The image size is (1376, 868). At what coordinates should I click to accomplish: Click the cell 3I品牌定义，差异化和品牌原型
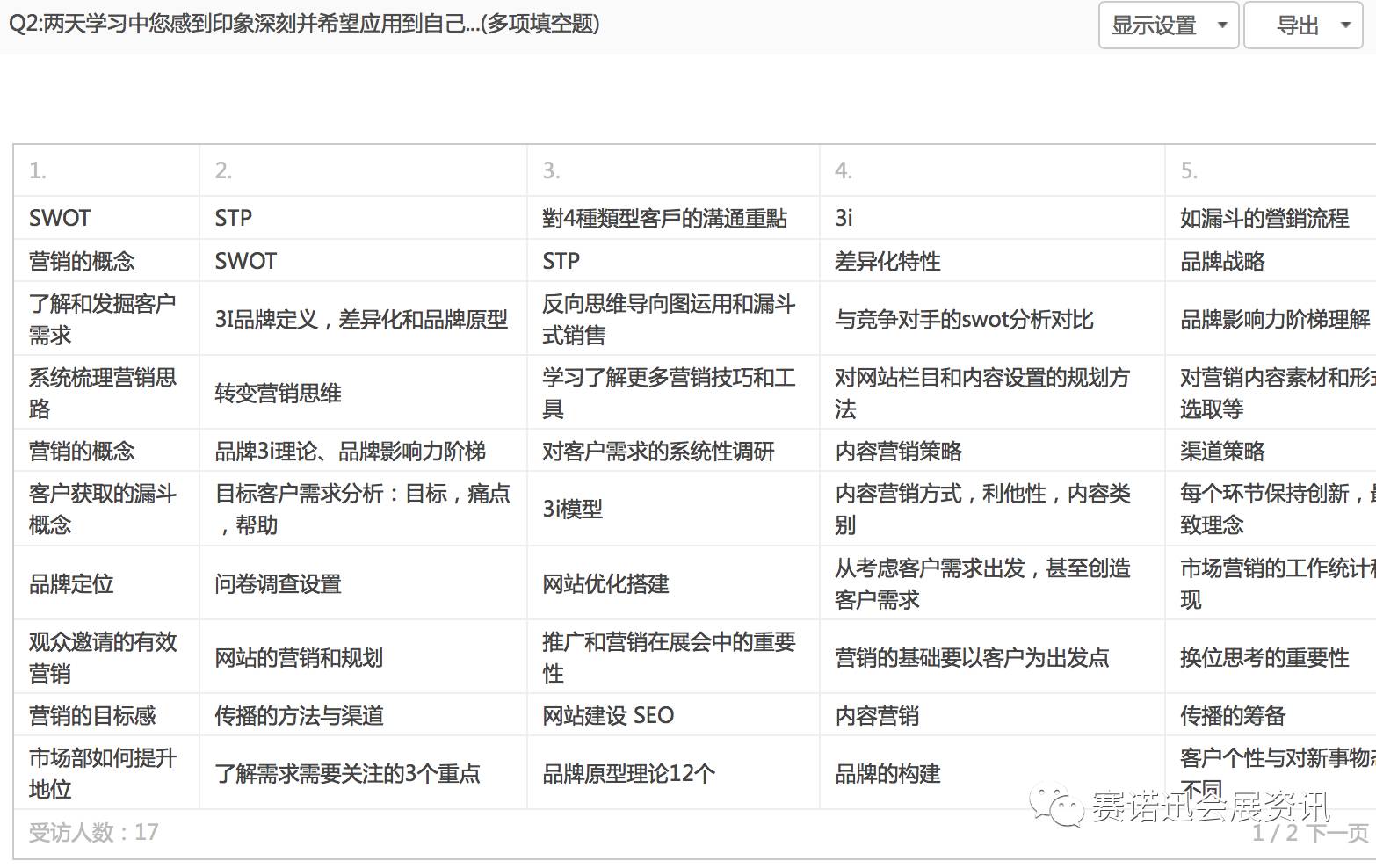click(363, 319)
